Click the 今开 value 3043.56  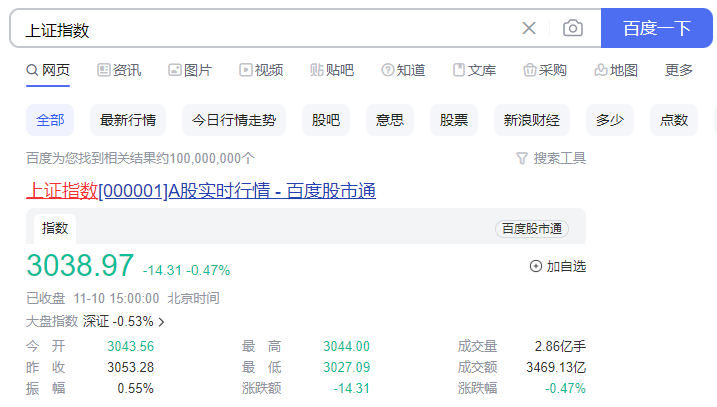(130, 346)
